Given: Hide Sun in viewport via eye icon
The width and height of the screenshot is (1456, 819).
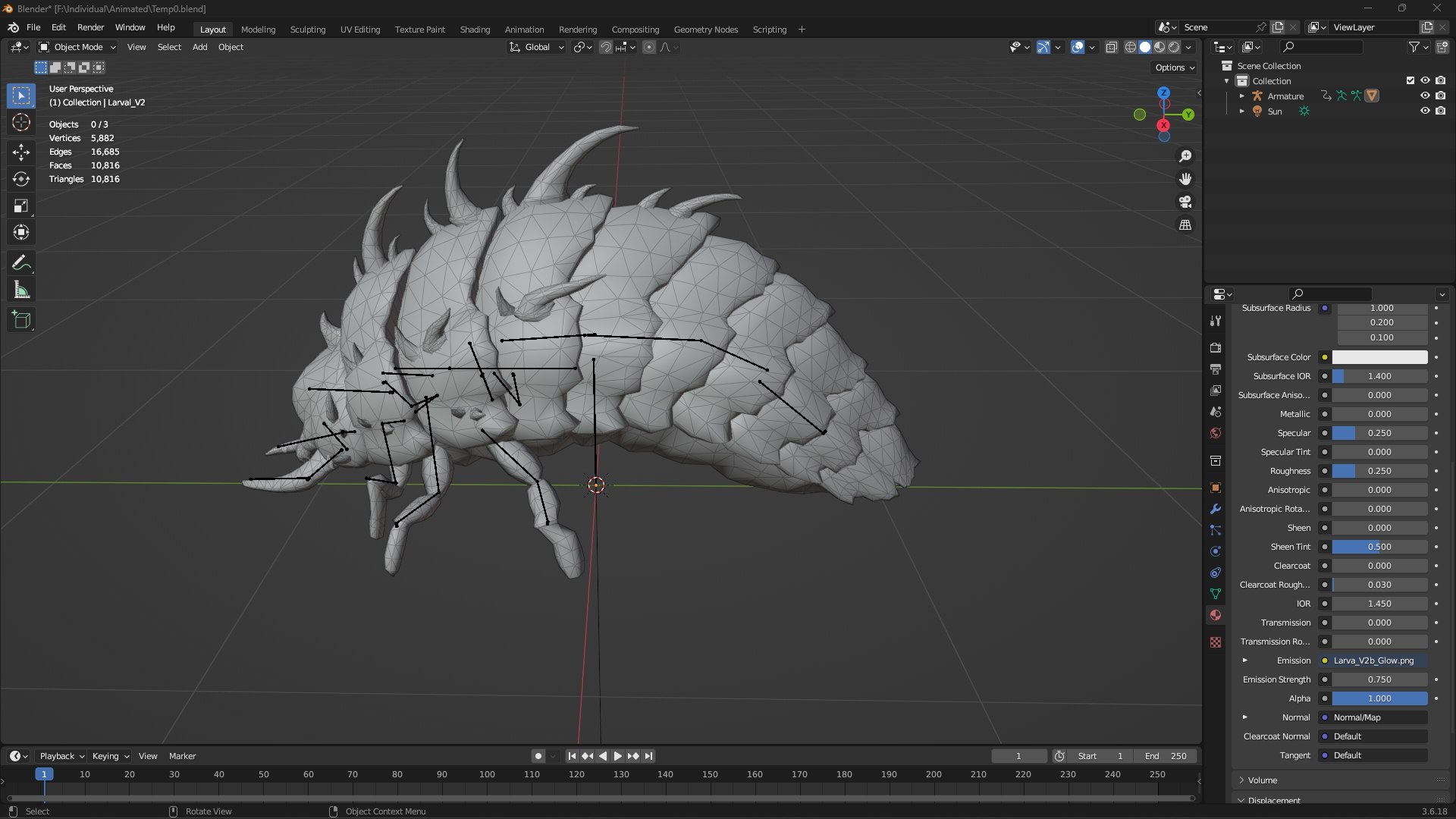Looking at the screenshot, I should 1425,111.
